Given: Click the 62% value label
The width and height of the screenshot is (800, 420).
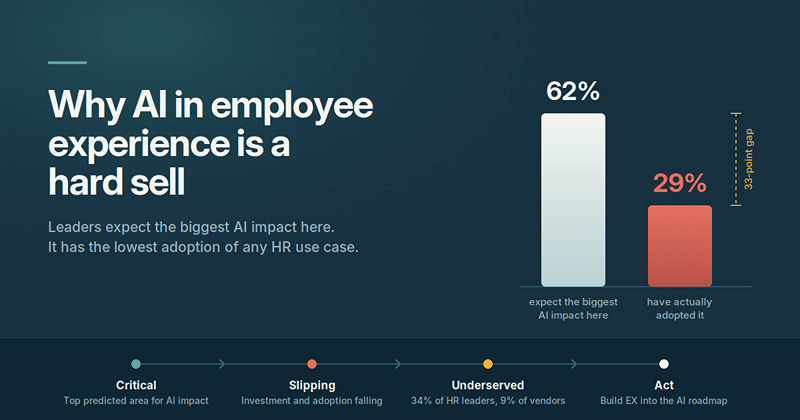Looking at the screenshot, I should [573, 91].
